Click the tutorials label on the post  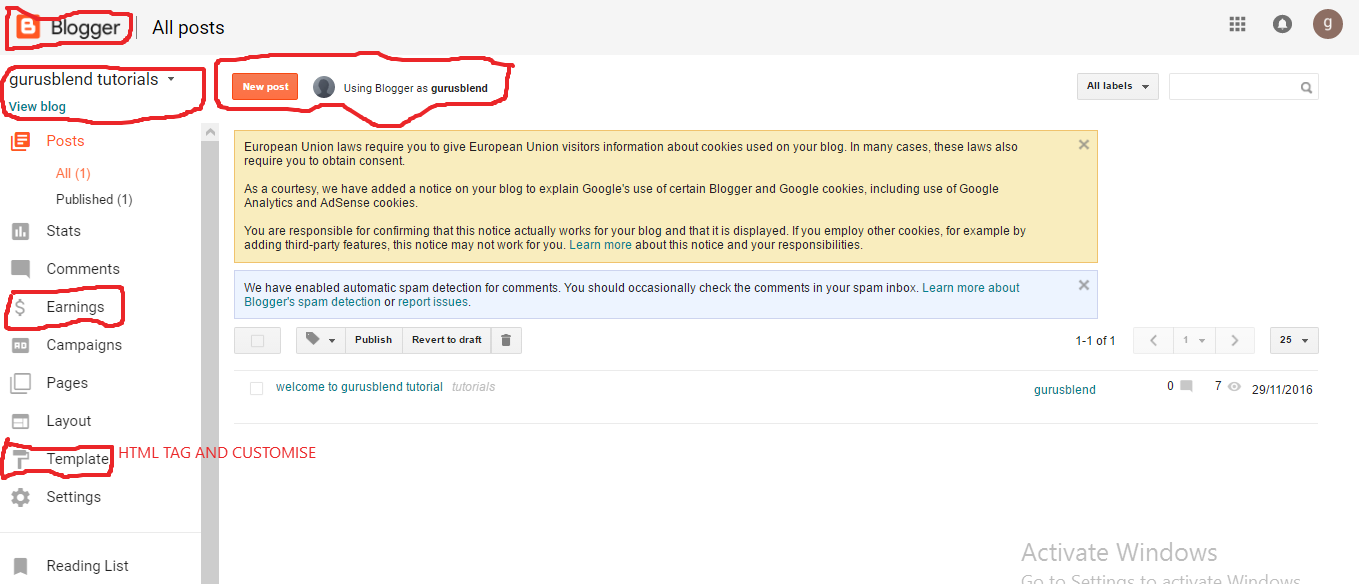tap(473, 387)
